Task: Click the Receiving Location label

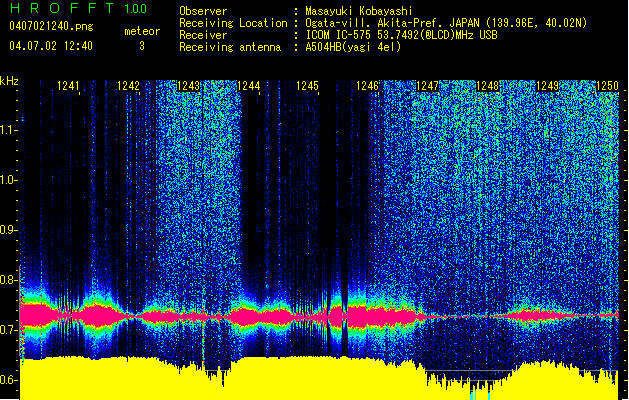Action: 233,23
